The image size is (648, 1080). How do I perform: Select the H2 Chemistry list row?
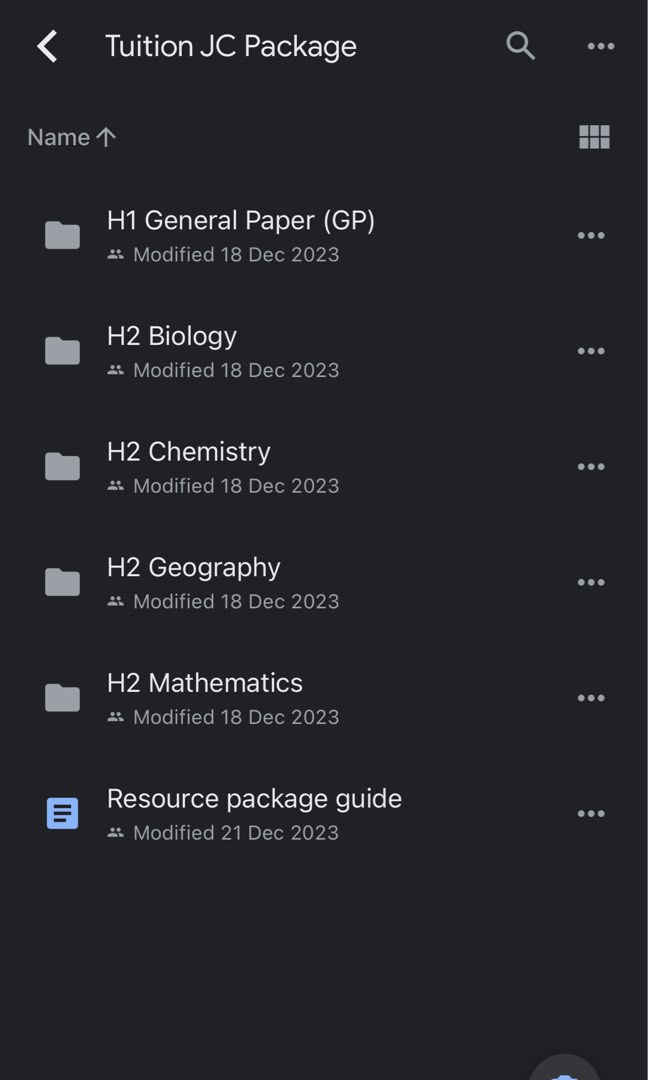[x=250, y=466]
